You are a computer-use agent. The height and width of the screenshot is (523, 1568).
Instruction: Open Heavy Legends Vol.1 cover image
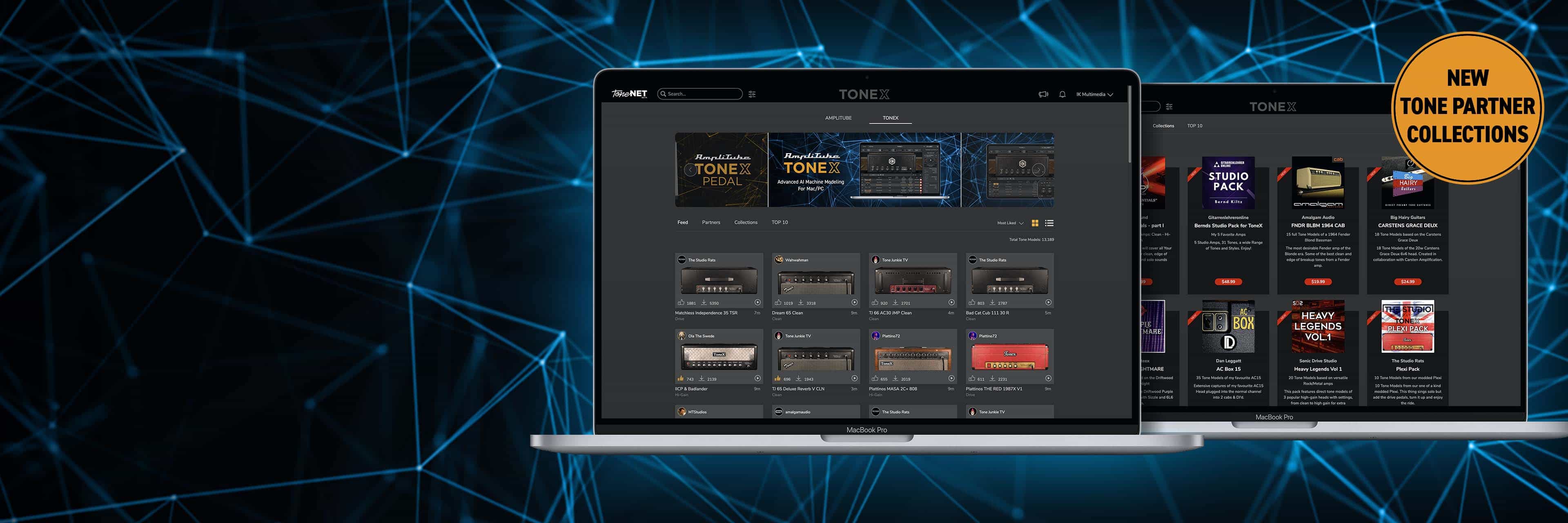click(1318, 326)
